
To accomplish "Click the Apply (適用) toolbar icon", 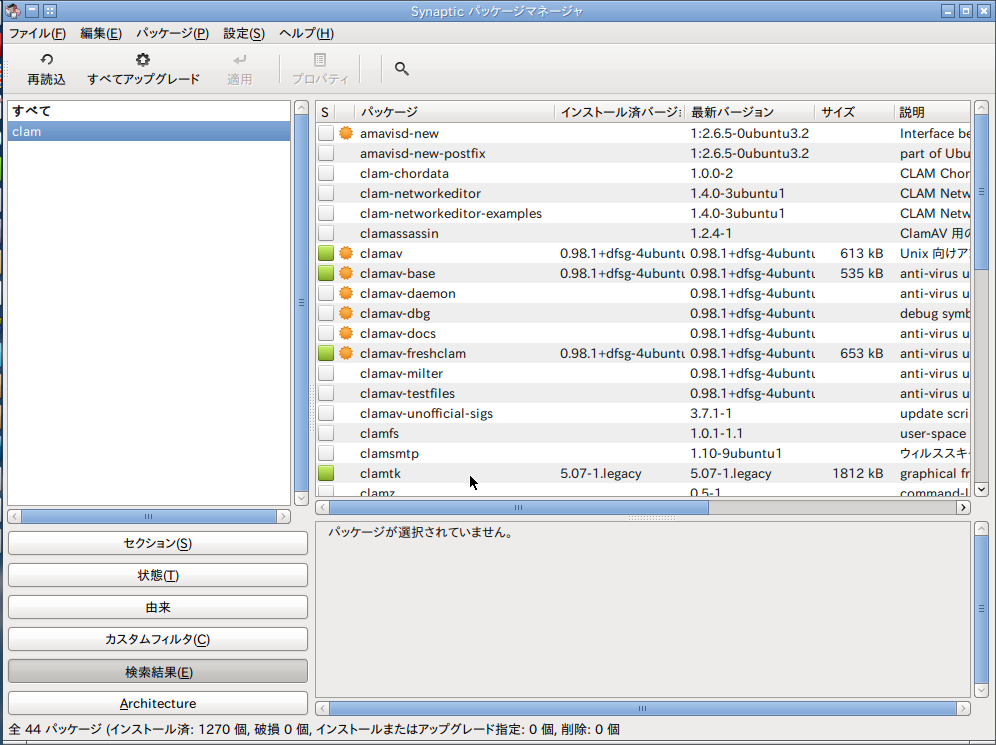I will (239, 60).
